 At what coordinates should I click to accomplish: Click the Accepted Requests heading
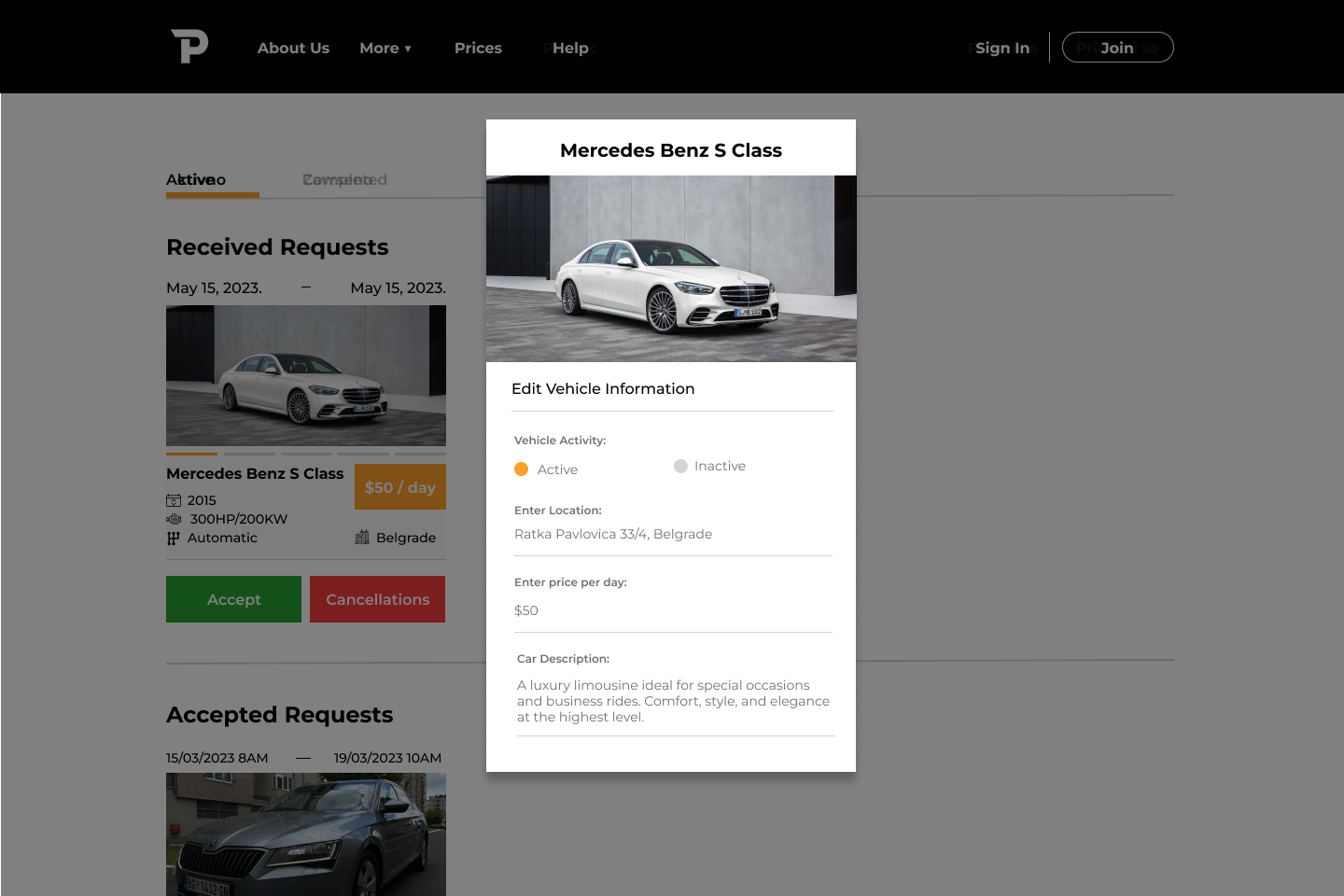pyautogui.click(x=280, y=715)
